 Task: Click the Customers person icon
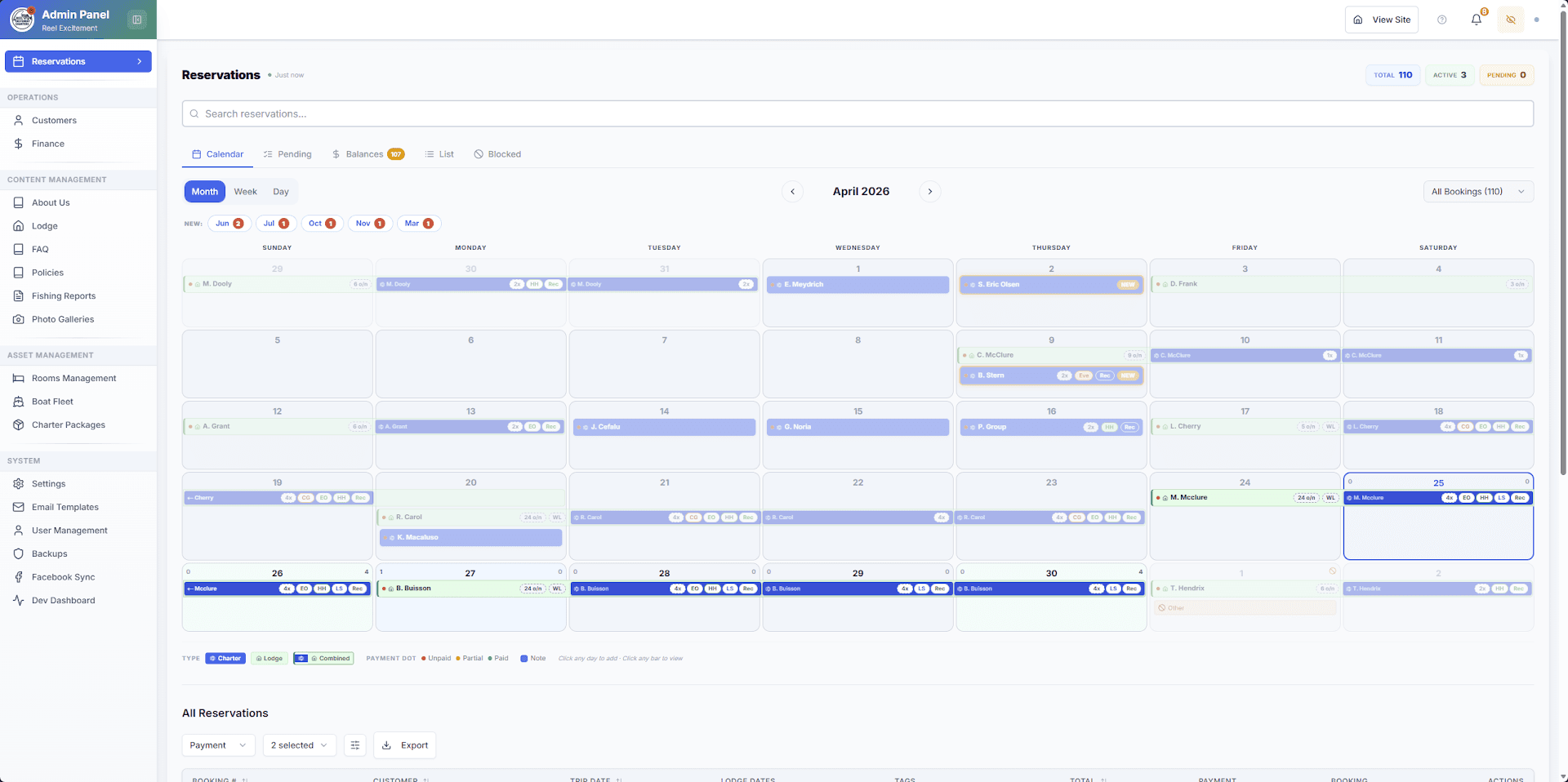pos(18,120)
